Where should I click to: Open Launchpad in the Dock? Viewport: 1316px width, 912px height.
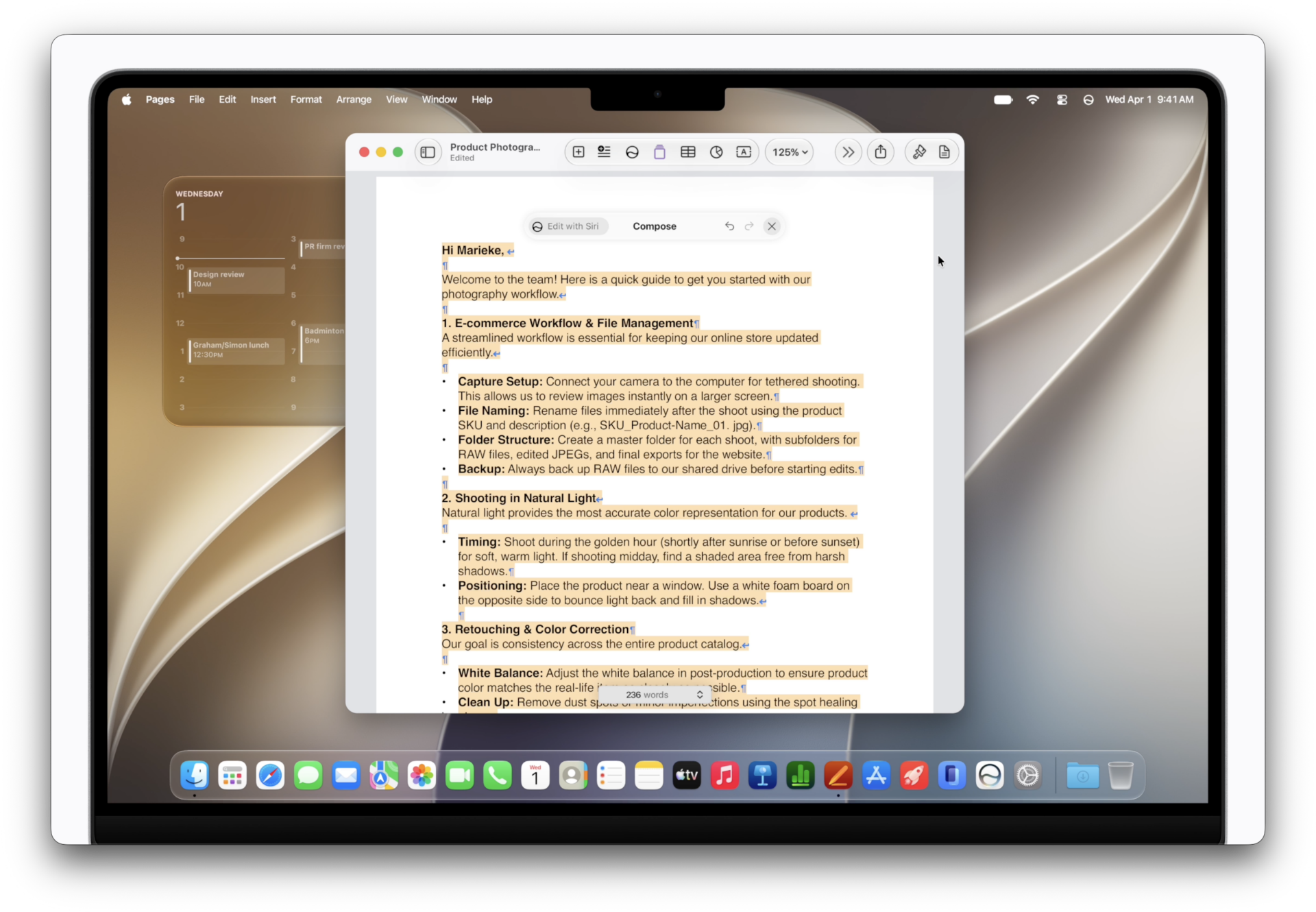coord(232,776)
